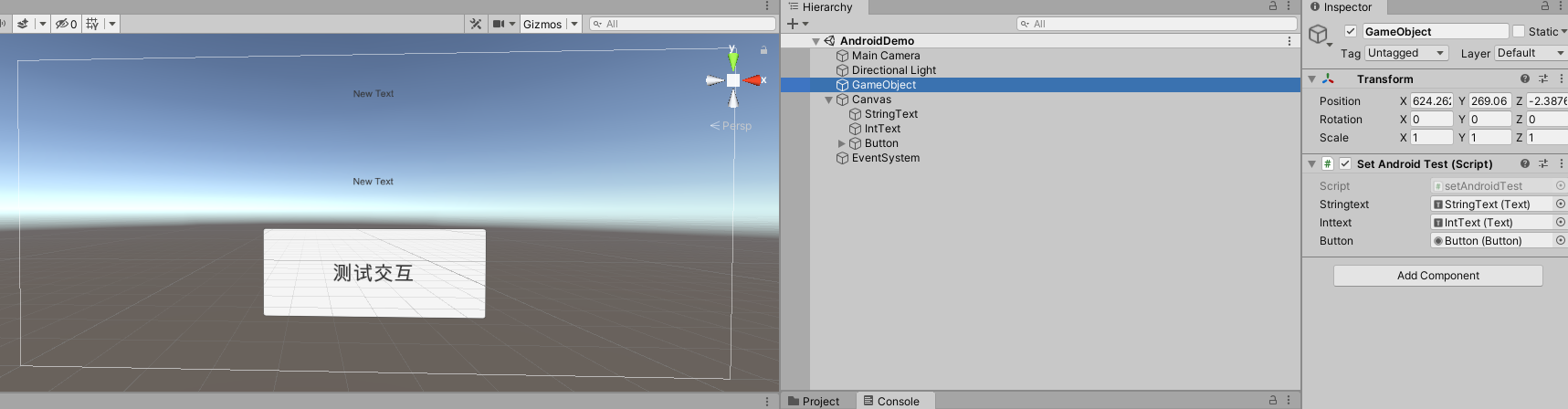Screen dimensions: 1568x409
Task: Lock the Inspector panel
Action: point(1545,6)
